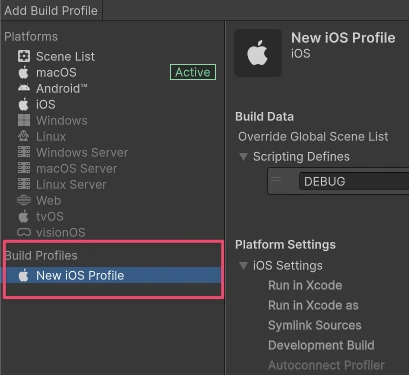Click the Windows Server icon
The height and width of the screenshot is (375, 409).
tap(24, 152)
